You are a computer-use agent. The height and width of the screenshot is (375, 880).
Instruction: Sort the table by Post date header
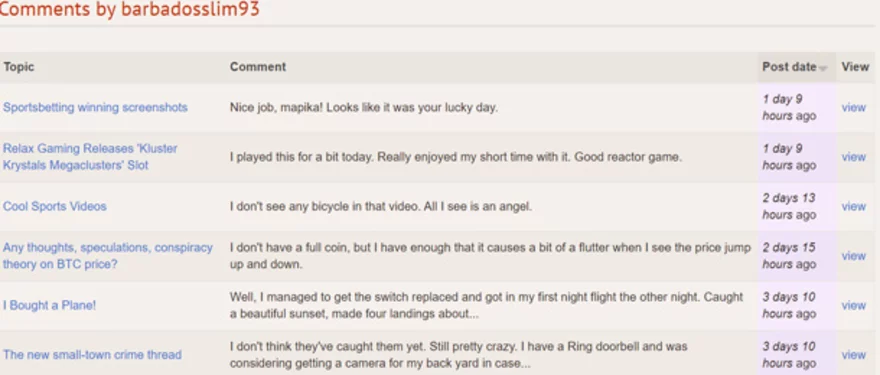pos(789,67)
